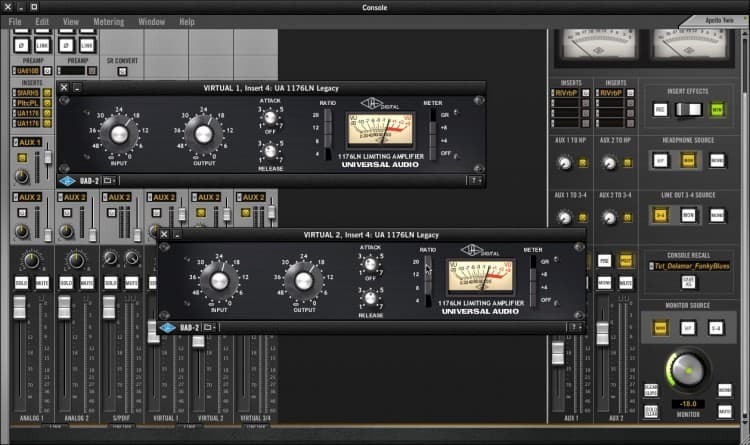Toggle power of UA610B preamp plugin
The height and width of the screenshot is (445, 750).
click(x=47, y=71)
